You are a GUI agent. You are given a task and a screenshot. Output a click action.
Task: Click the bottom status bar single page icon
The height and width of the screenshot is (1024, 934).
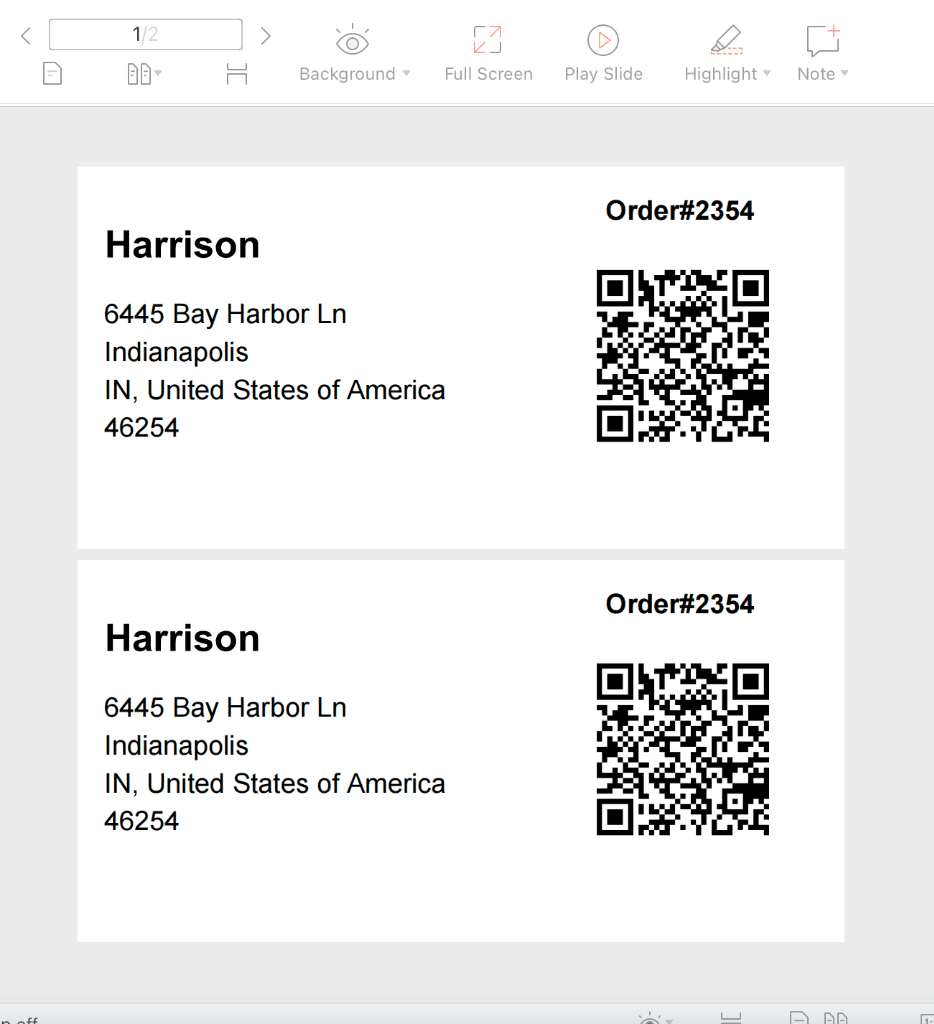799,1018
